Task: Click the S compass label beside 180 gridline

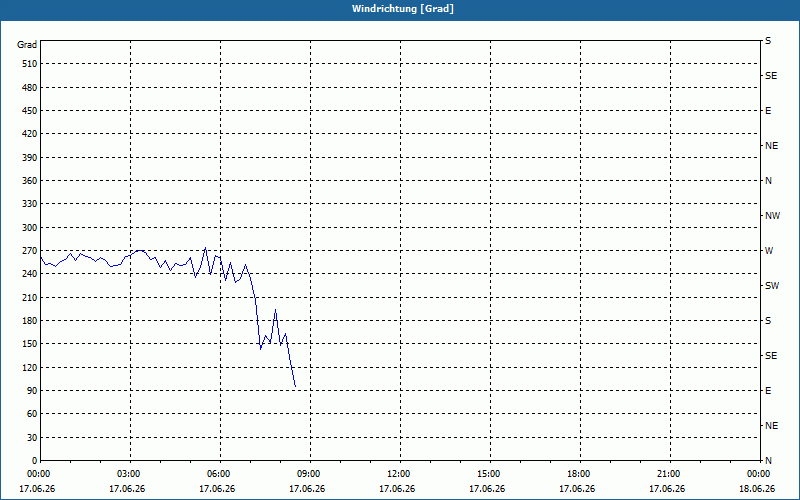Action: 768,321
